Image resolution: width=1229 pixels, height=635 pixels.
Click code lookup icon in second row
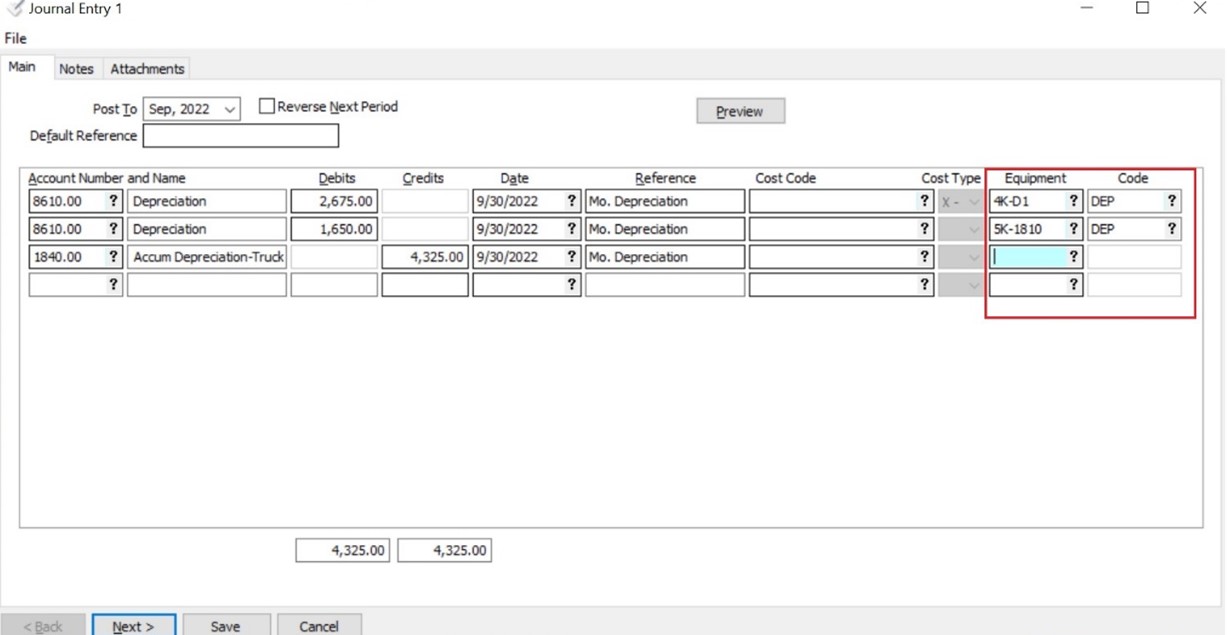[1171, 229]
